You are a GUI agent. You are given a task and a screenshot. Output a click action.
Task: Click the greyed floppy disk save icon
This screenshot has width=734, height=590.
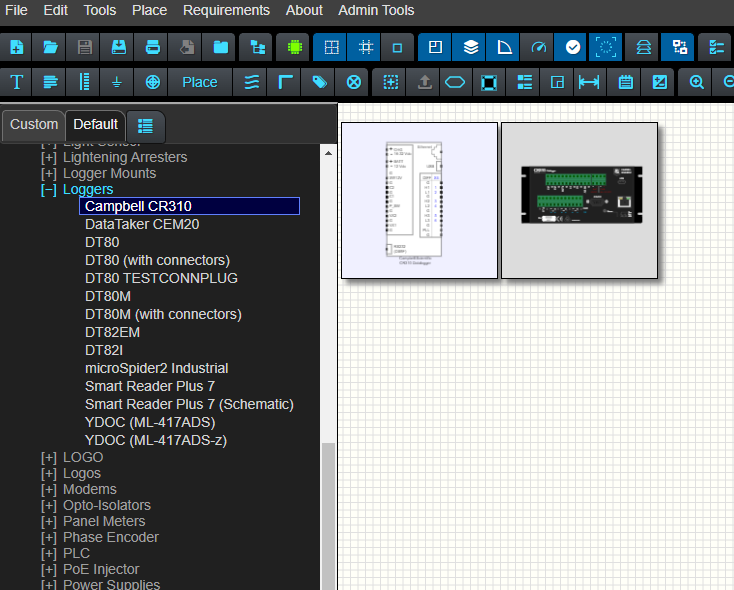click(84, 47)
